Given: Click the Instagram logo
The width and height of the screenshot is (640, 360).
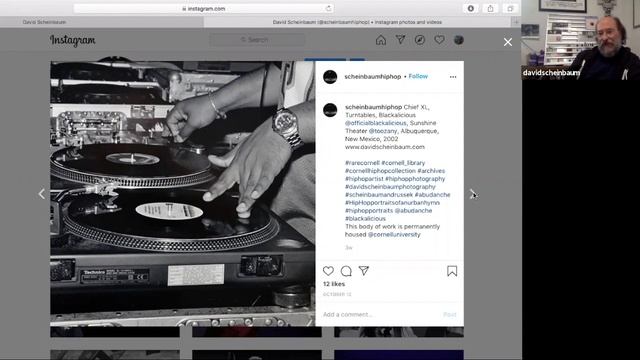Looking at the screenshot, I should point(73,40).
